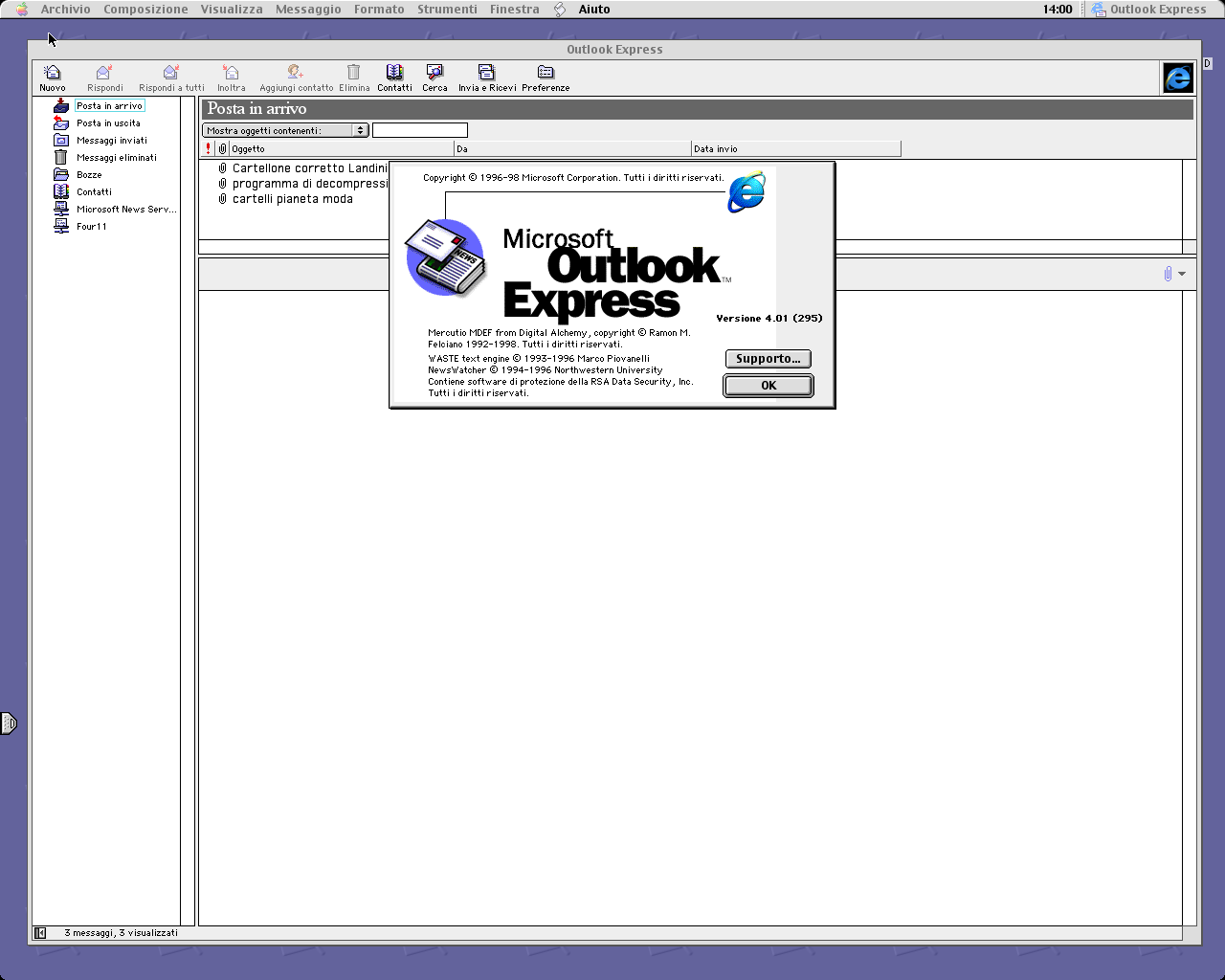Select Posta in arrivo folder
Viewport: 1225px width, 980px height.
click(109, 106)
